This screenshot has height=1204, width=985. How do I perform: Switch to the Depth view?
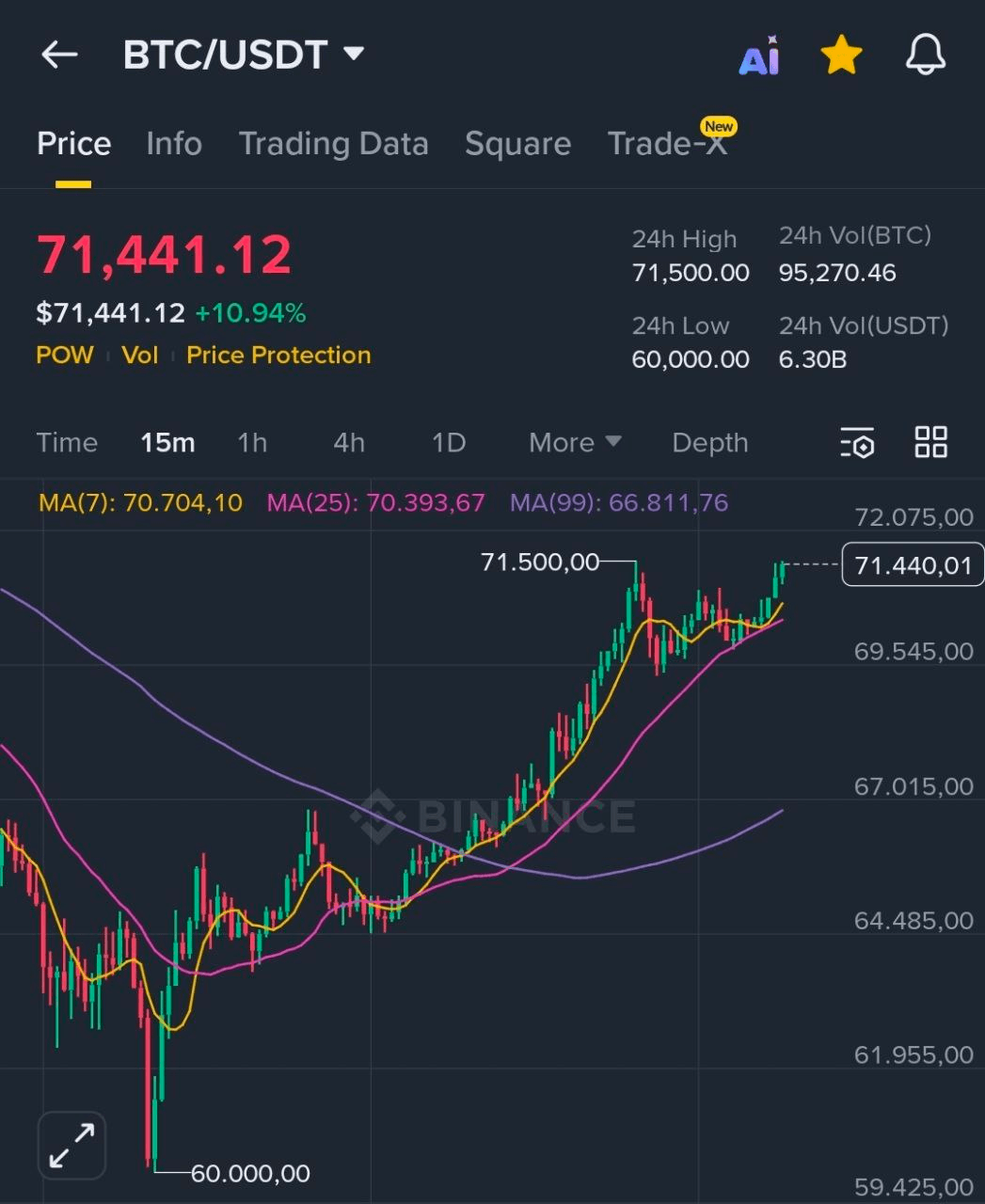(709, 442)
